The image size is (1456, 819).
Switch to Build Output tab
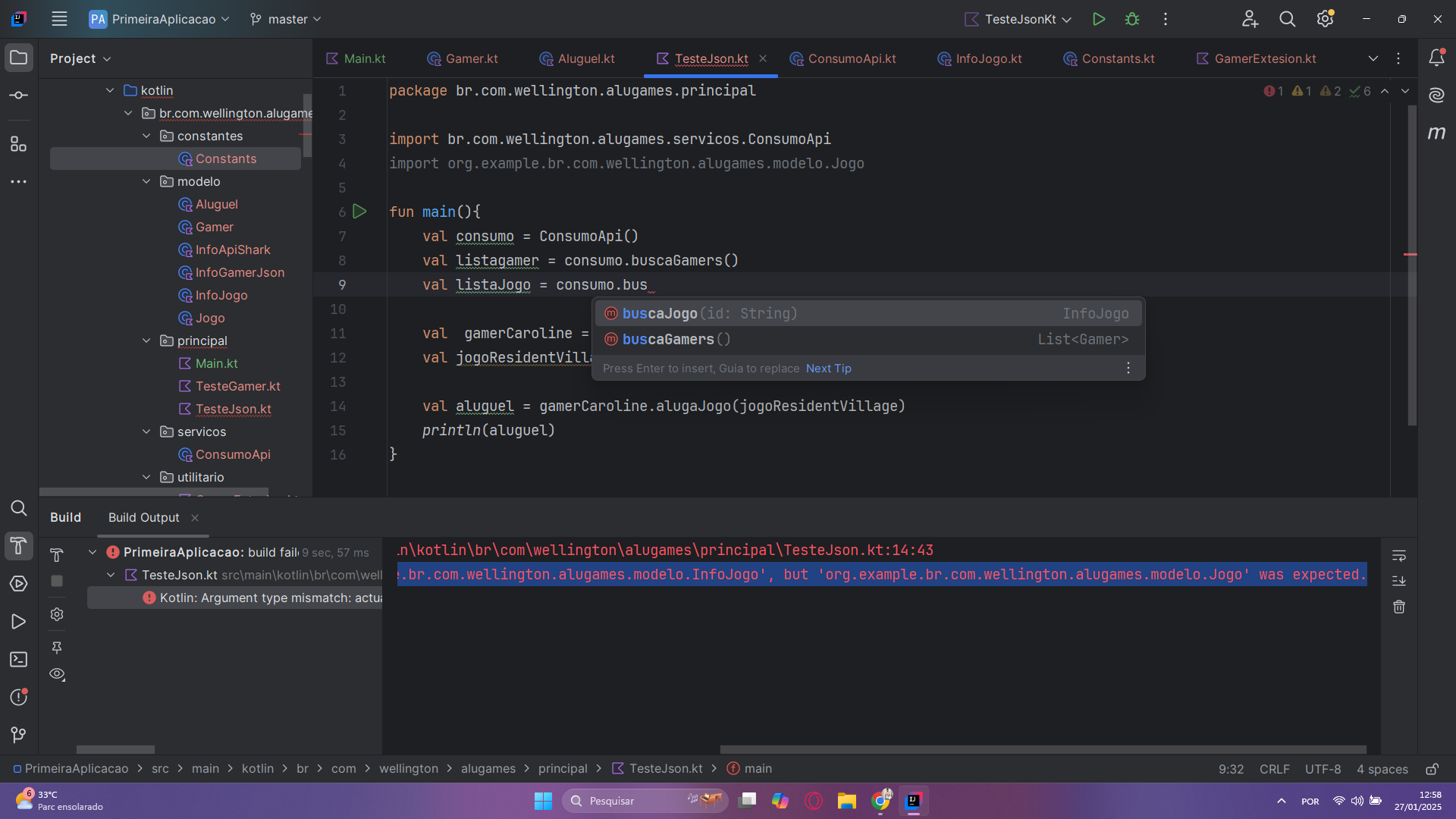coord(143,516)
